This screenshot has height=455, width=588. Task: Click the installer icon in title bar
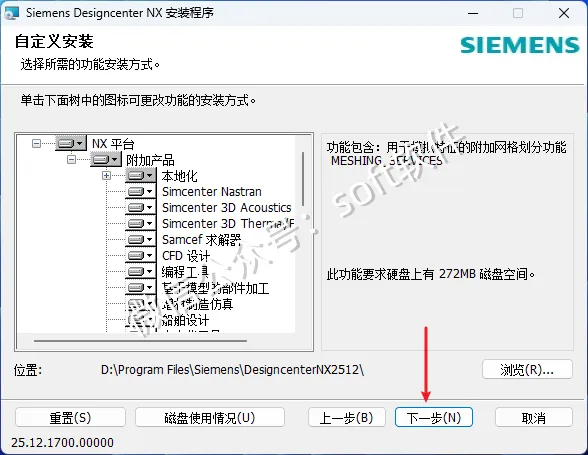pyautogui.click(x=11, y=13)
